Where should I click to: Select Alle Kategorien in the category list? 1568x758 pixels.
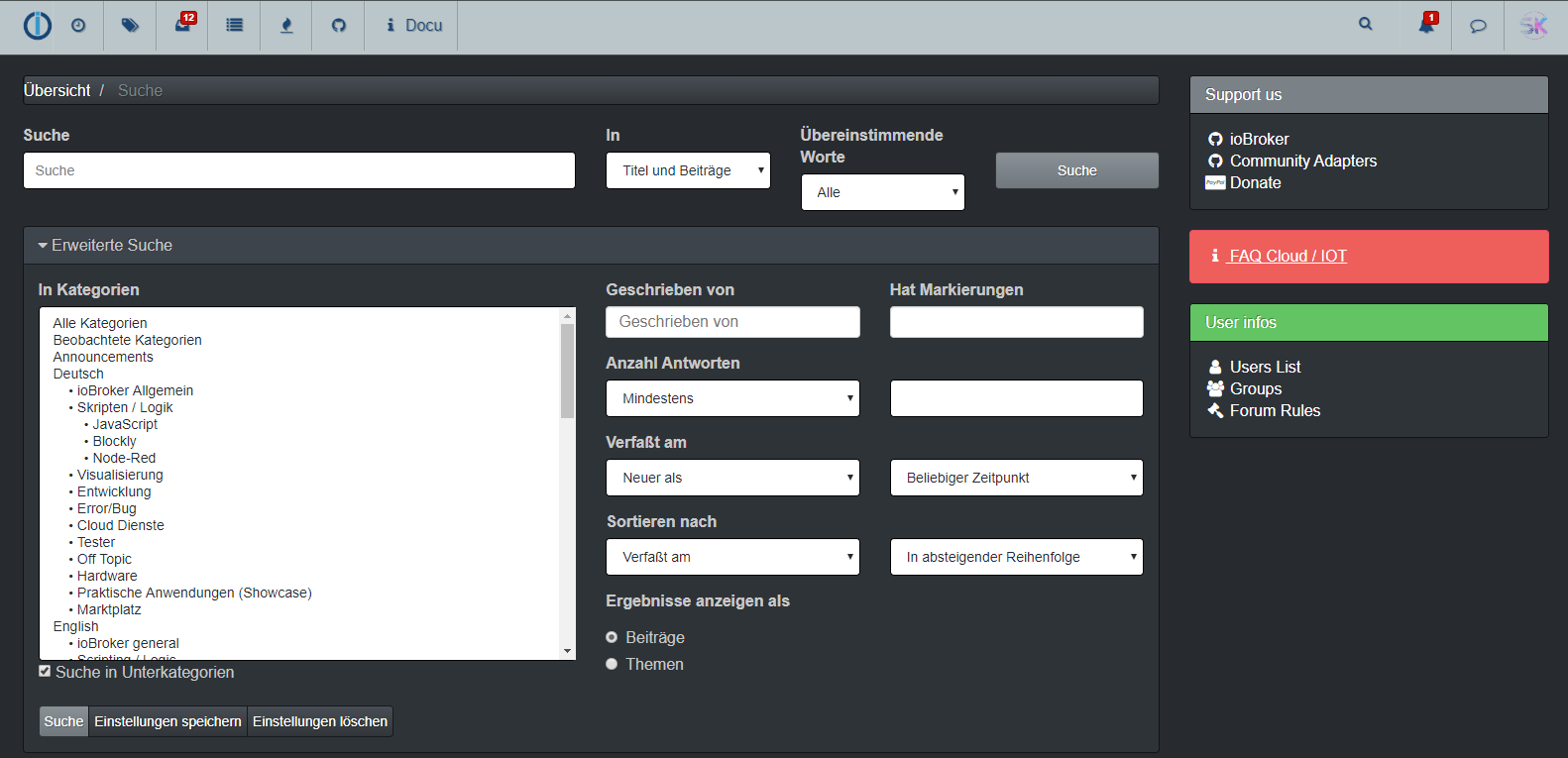[x=100, y=323]
